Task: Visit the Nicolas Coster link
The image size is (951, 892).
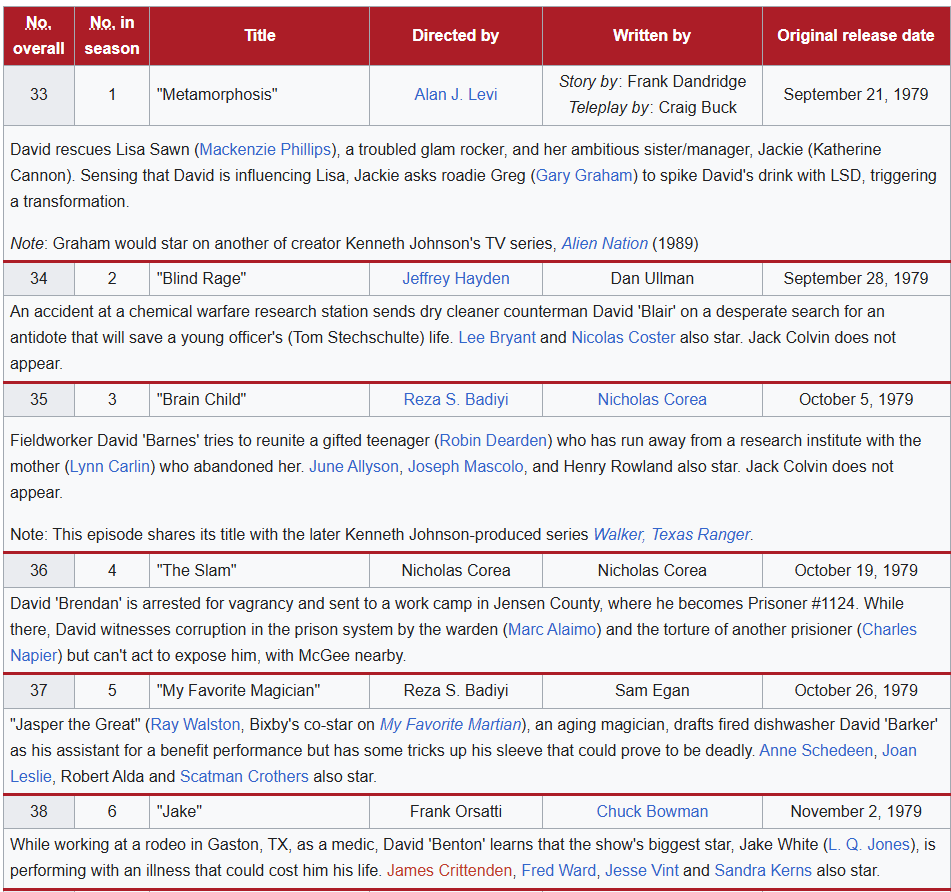Action: pos(623,337)
